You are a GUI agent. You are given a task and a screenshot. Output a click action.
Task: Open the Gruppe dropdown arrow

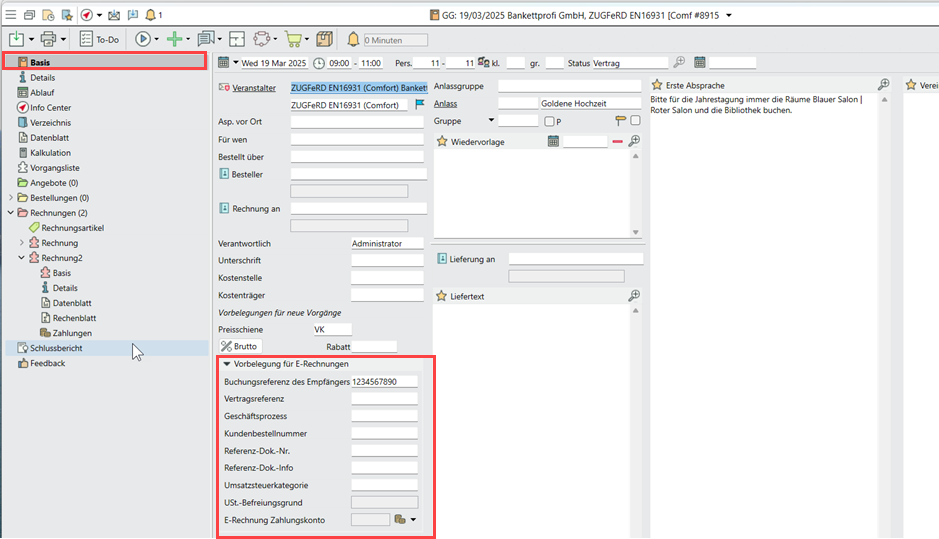(x=491, y=121)
